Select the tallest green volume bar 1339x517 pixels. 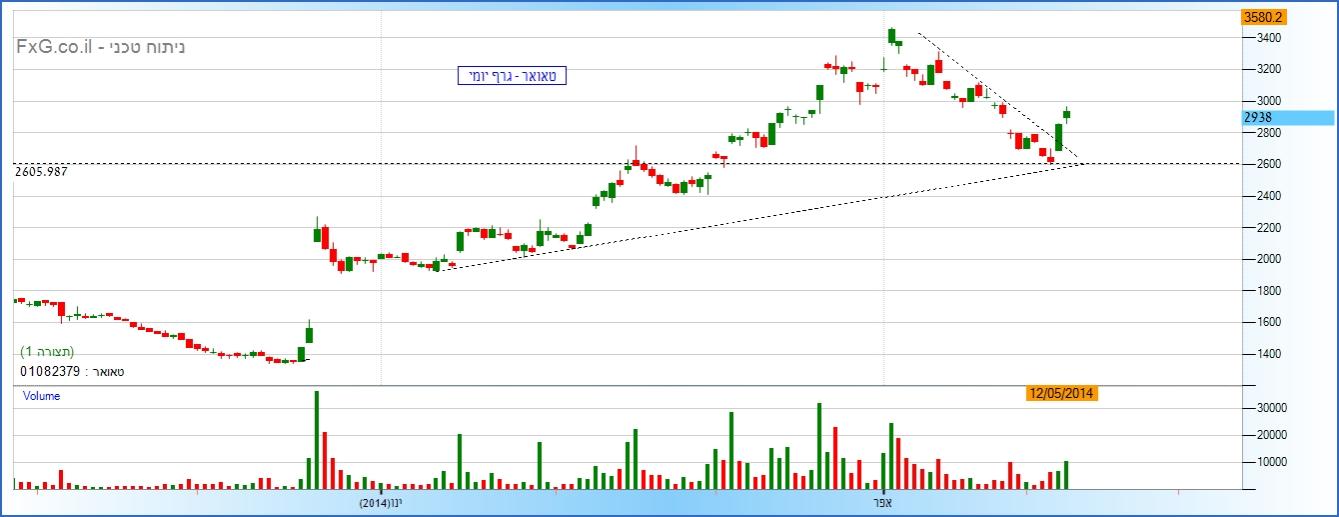tap(316, 440)
